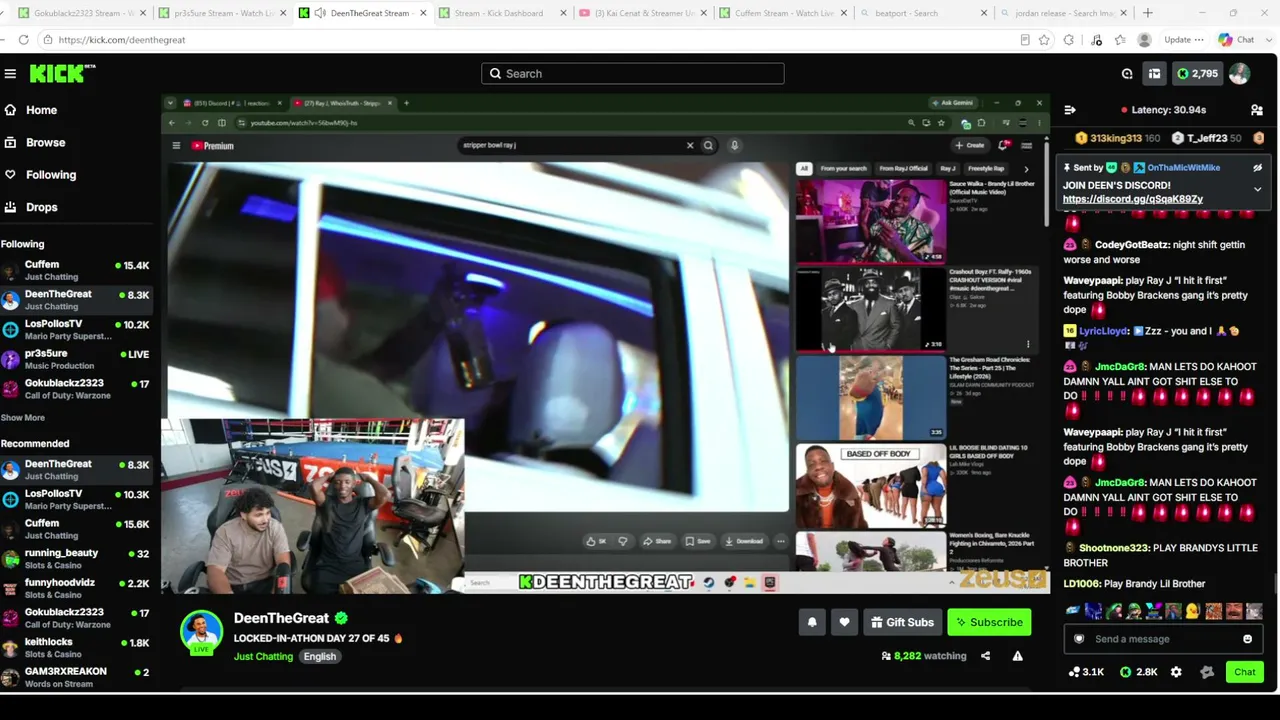Click the chat message input field

(x=1162, y=639)
